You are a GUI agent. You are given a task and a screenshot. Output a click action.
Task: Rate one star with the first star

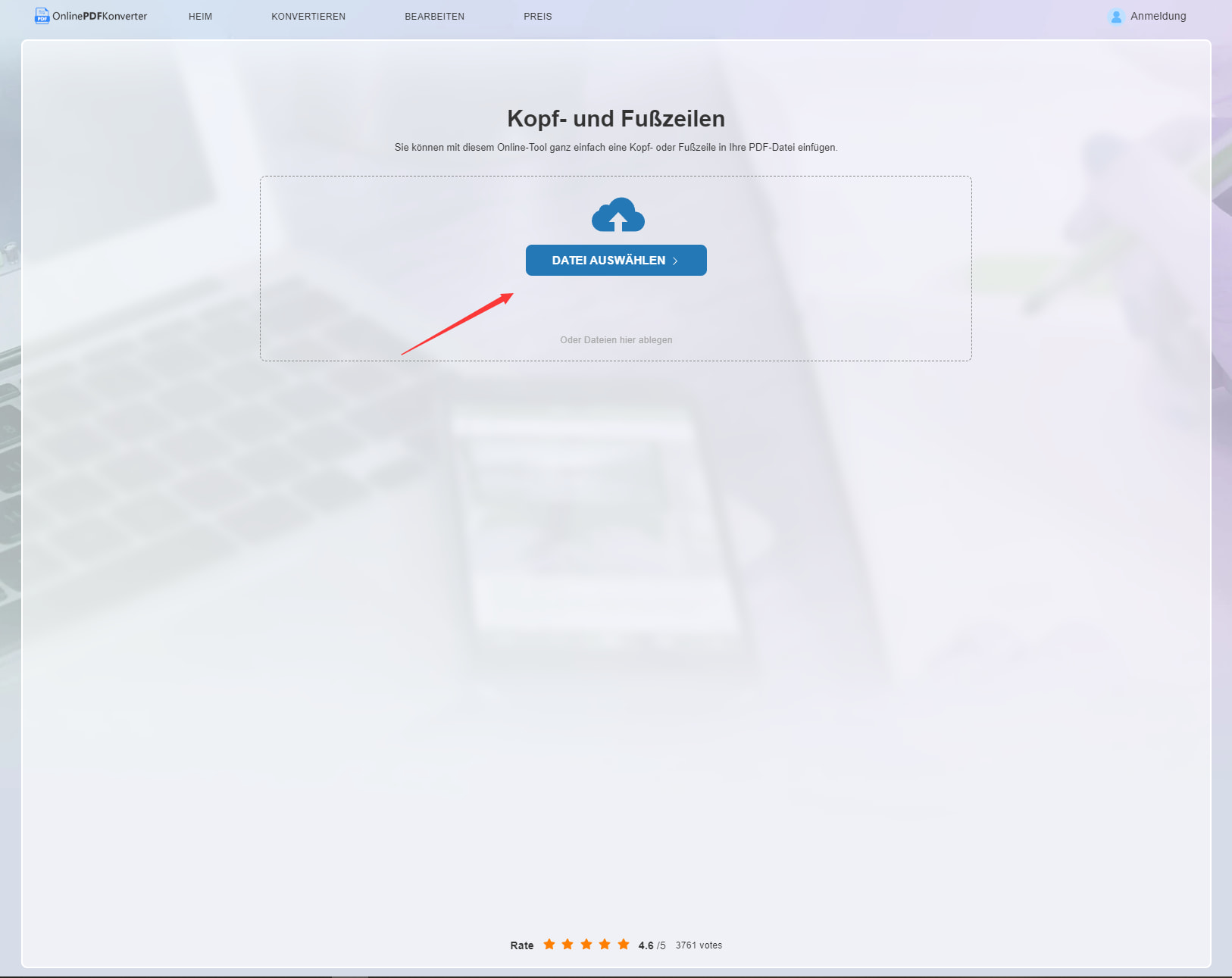click(x=549, y=944)
